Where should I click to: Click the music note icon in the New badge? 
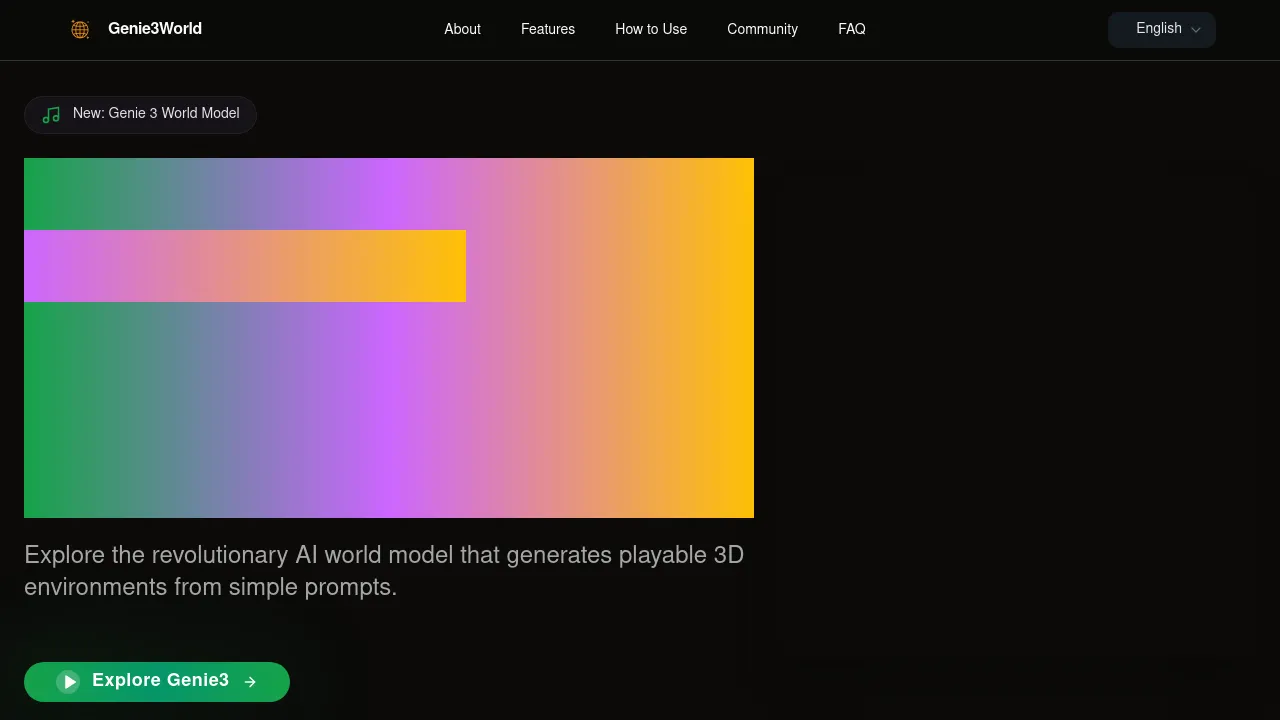51,115
